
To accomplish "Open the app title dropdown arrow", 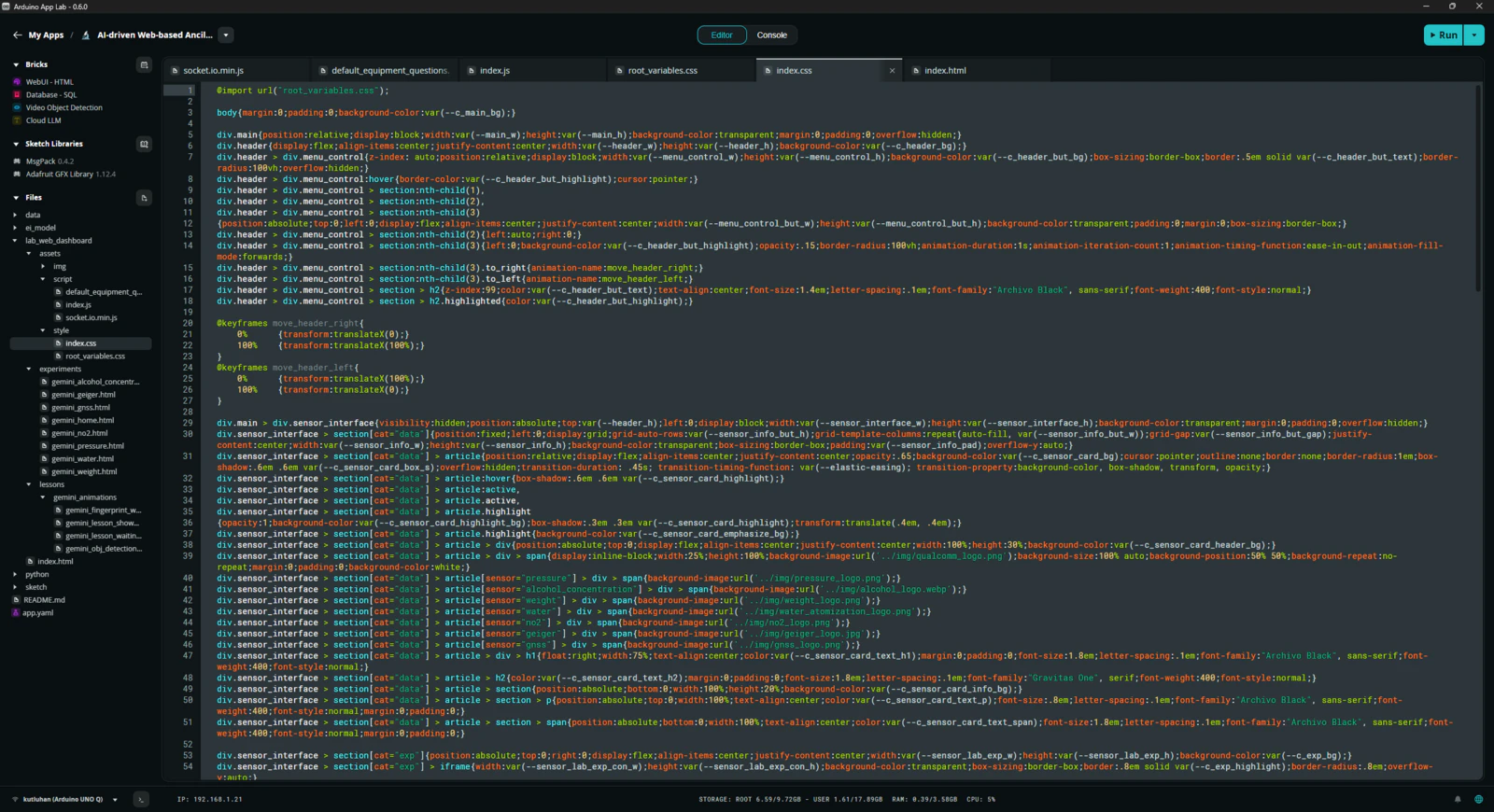I will point(226,35).
